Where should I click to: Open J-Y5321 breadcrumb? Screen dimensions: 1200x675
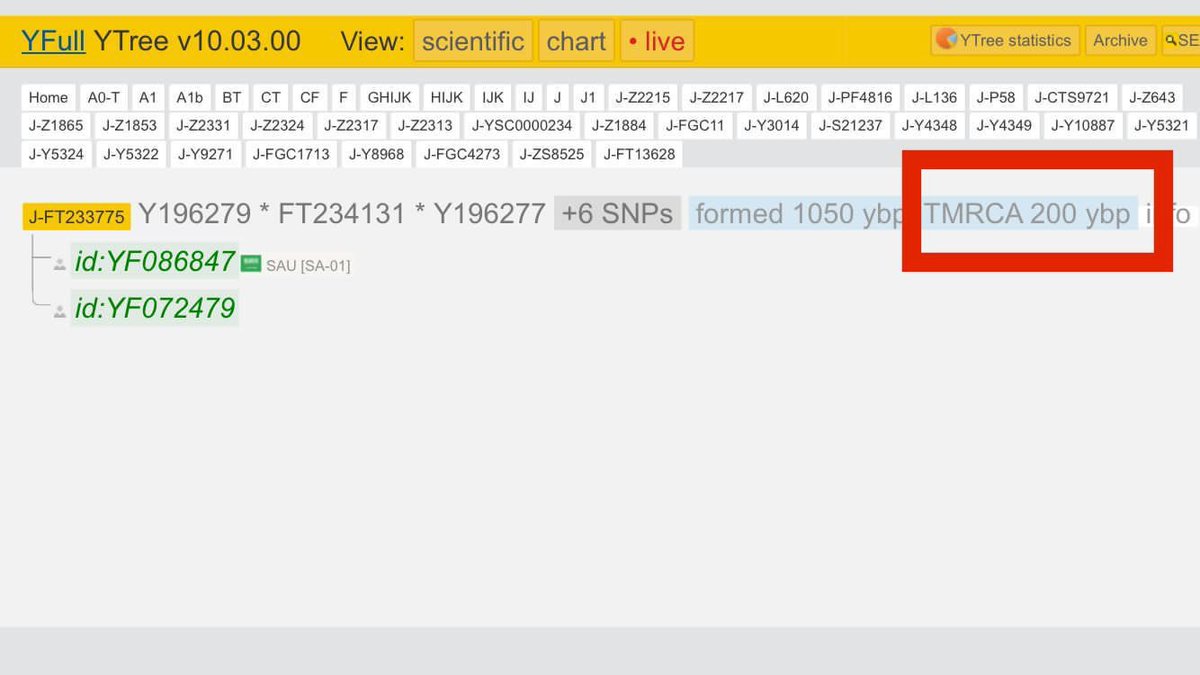click(1161, 125)
